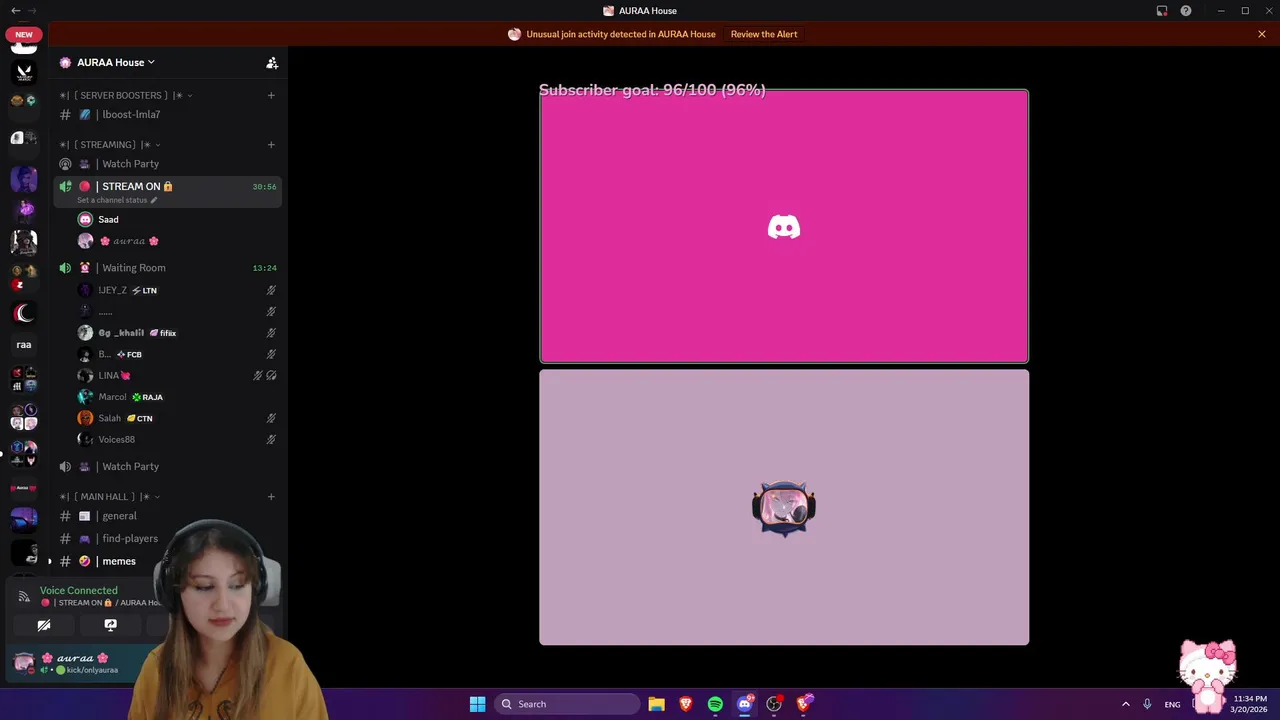Open auraa user profile panel at bottom
The image size is (1280, 720).
tap(80, 663)
